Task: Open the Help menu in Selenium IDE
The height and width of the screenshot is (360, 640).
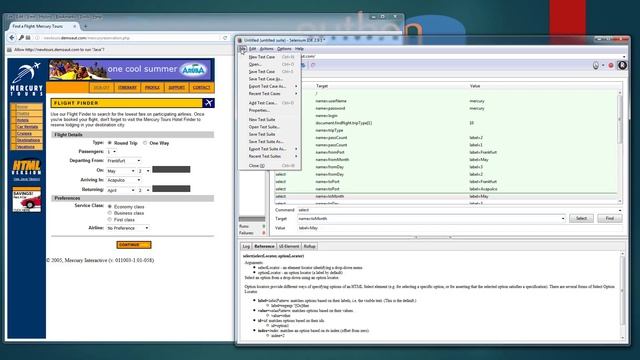Action: pos(299,49)
